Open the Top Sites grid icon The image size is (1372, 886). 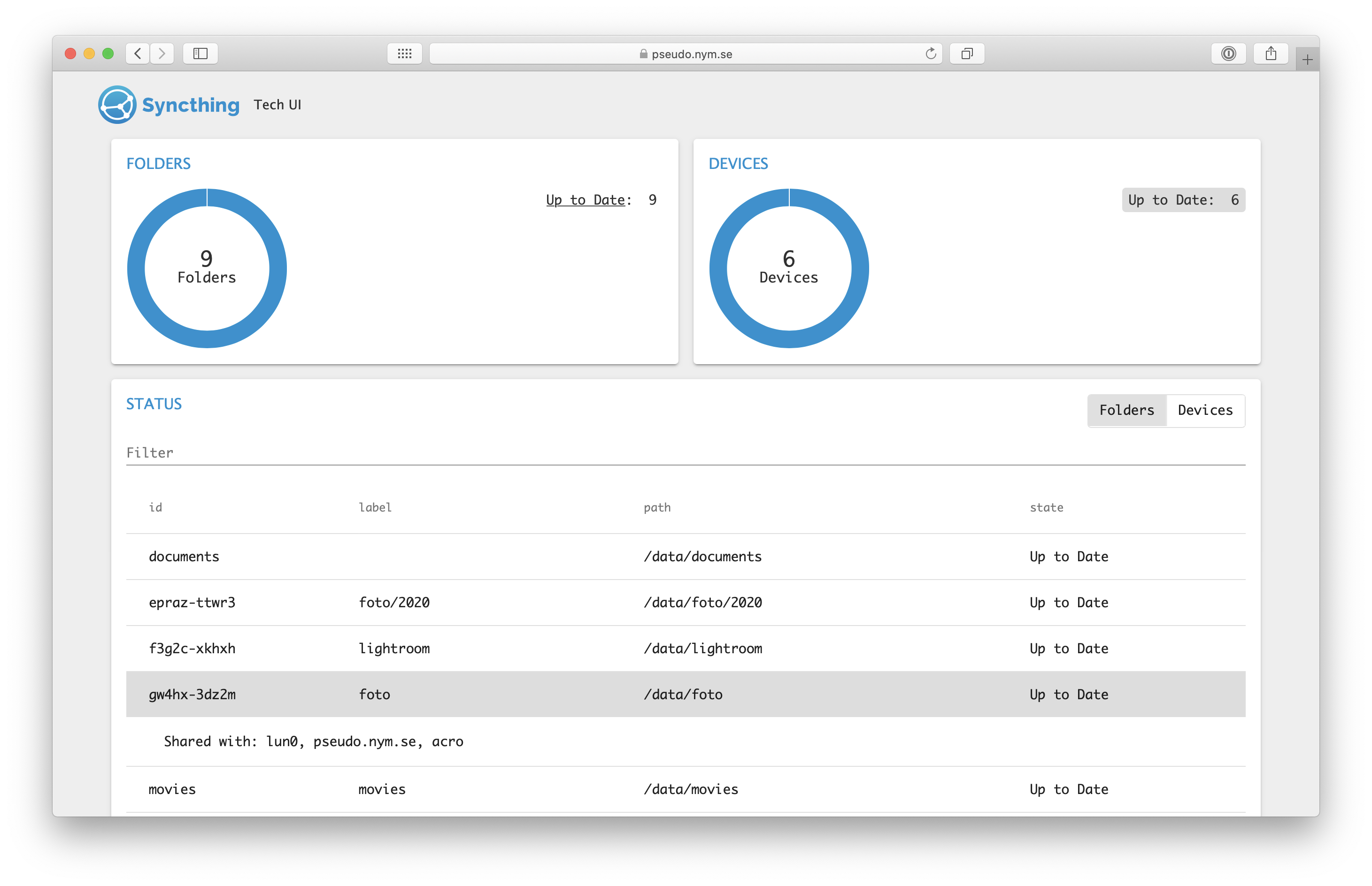click(x=405, y=53)
